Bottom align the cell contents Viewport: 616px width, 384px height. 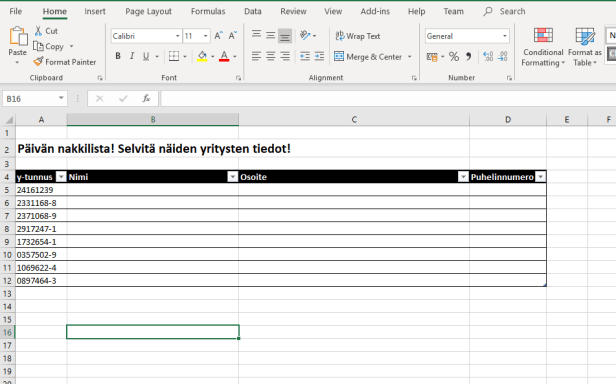(285, 36)
